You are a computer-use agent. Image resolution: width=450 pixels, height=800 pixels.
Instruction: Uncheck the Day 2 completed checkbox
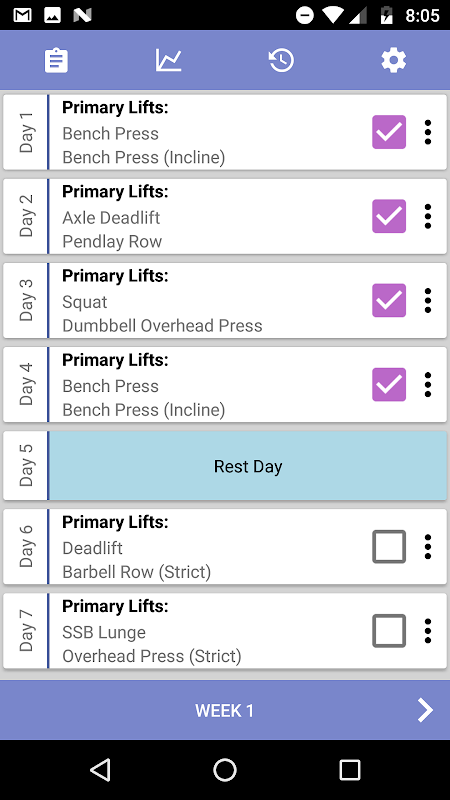pyautogui.click(x=389, y=216)
